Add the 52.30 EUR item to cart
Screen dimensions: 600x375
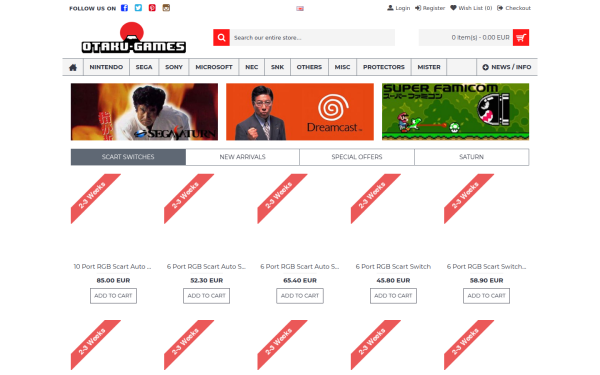[207, 296]
